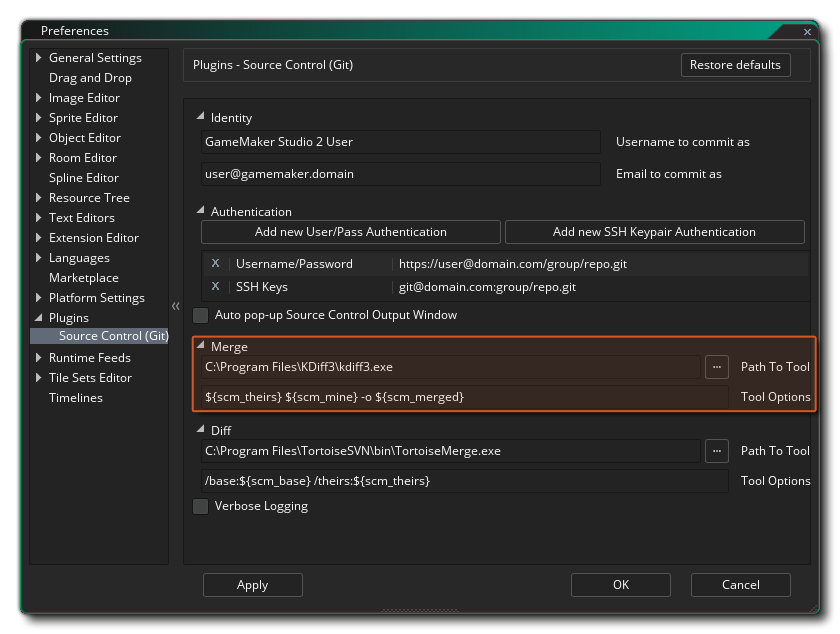Collapse the Merge section
This screenshot has width=840, height=634.
pyautogui.click(x=201, y=347)
